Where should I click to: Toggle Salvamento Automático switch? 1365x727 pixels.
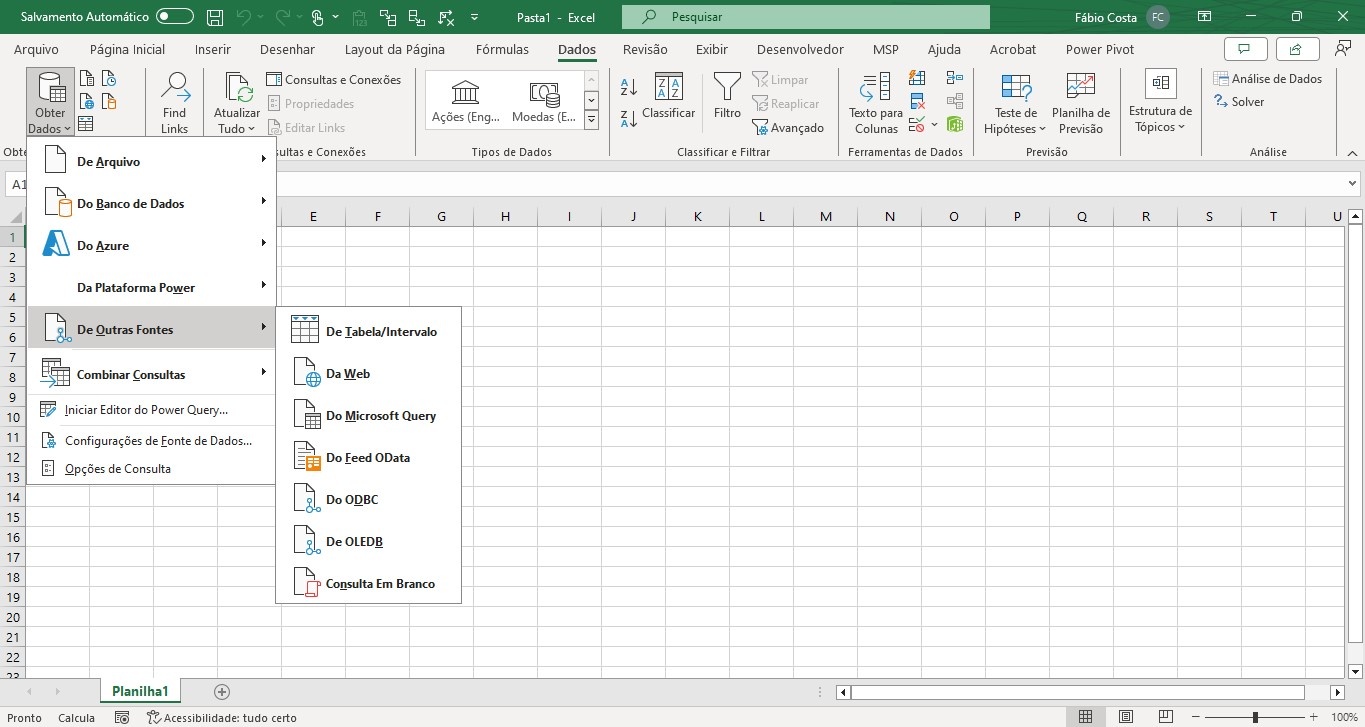click(175, 17)
